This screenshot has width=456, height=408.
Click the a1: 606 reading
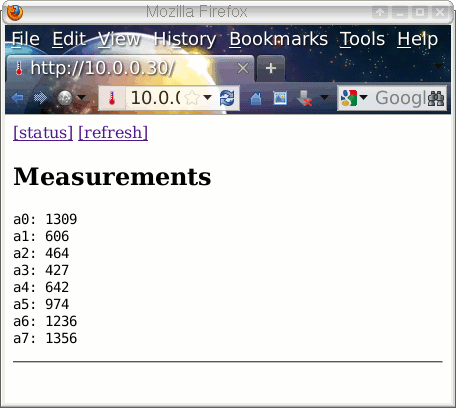[41, 236]
